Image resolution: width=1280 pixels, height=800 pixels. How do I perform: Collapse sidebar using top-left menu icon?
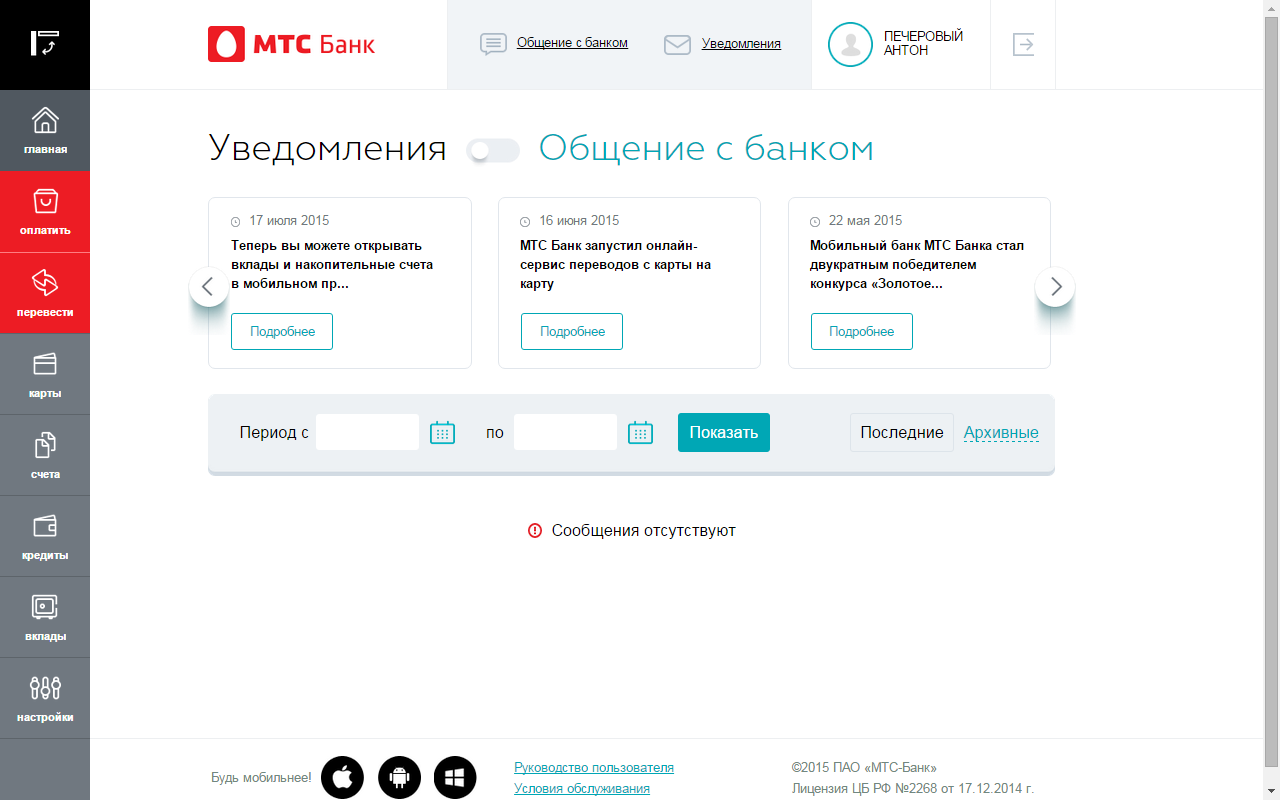[45, 43]
